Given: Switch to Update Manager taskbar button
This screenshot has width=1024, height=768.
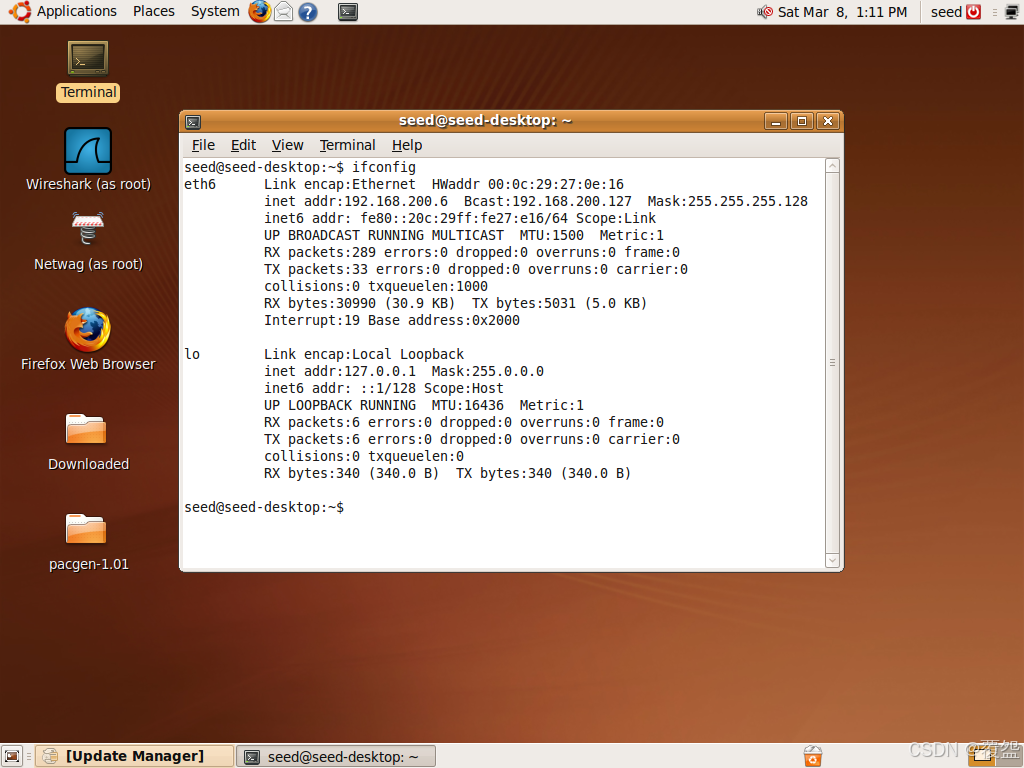Looking at the screenshot, I should click(134, 756).
